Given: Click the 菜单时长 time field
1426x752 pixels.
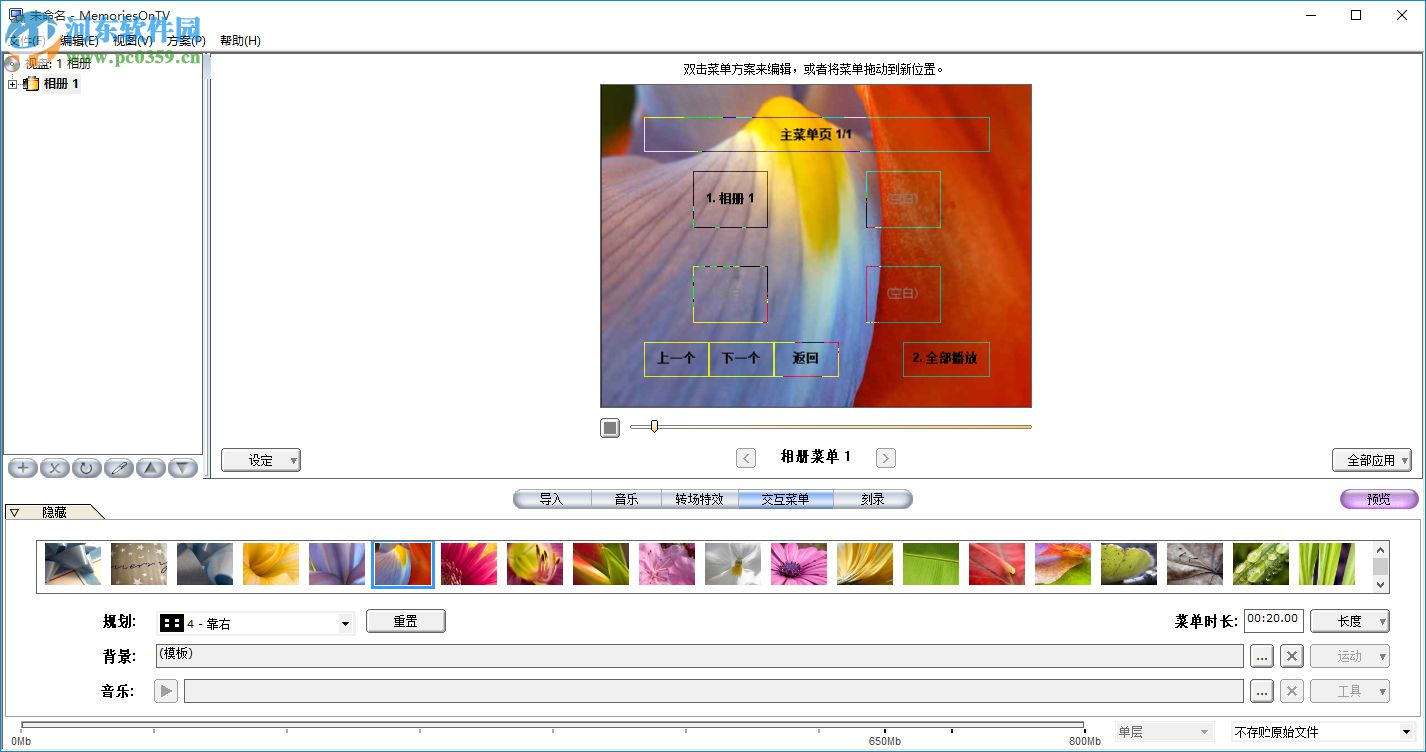Looking at the screenshot, I should point(1274,620).
